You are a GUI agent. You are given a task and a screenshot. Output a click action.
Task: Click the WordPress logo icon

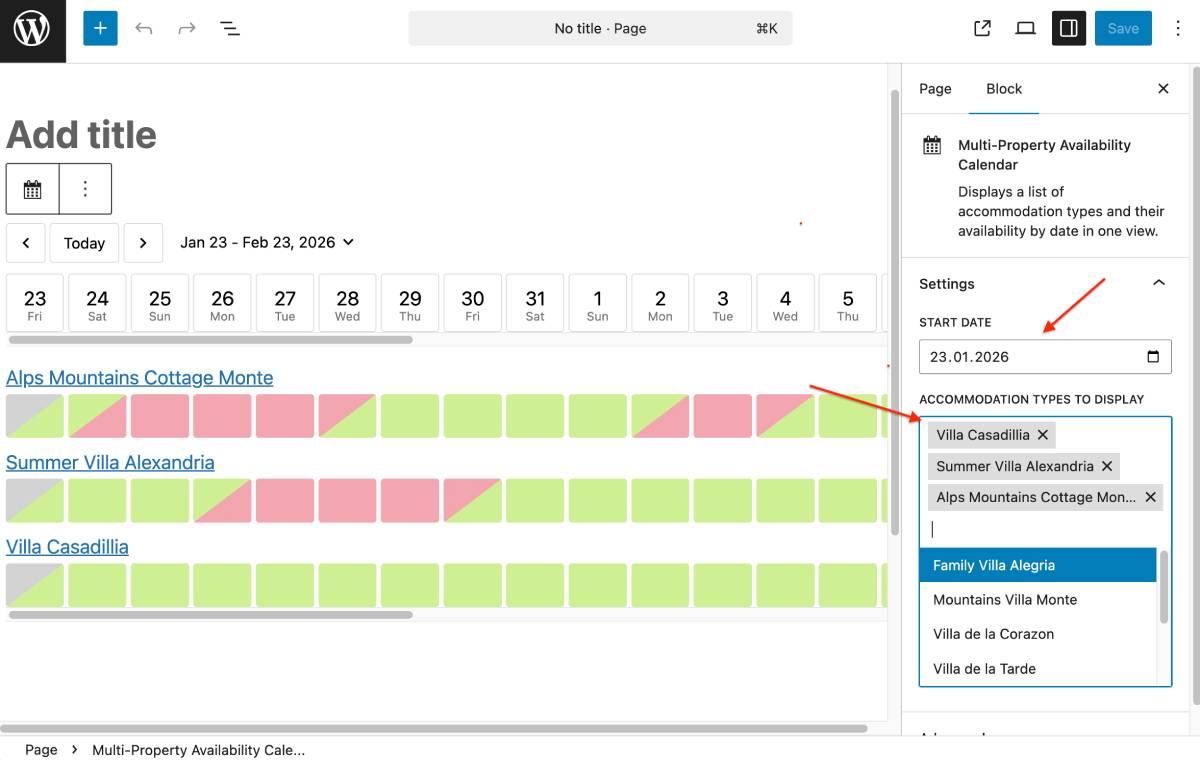tap(31, 29)
